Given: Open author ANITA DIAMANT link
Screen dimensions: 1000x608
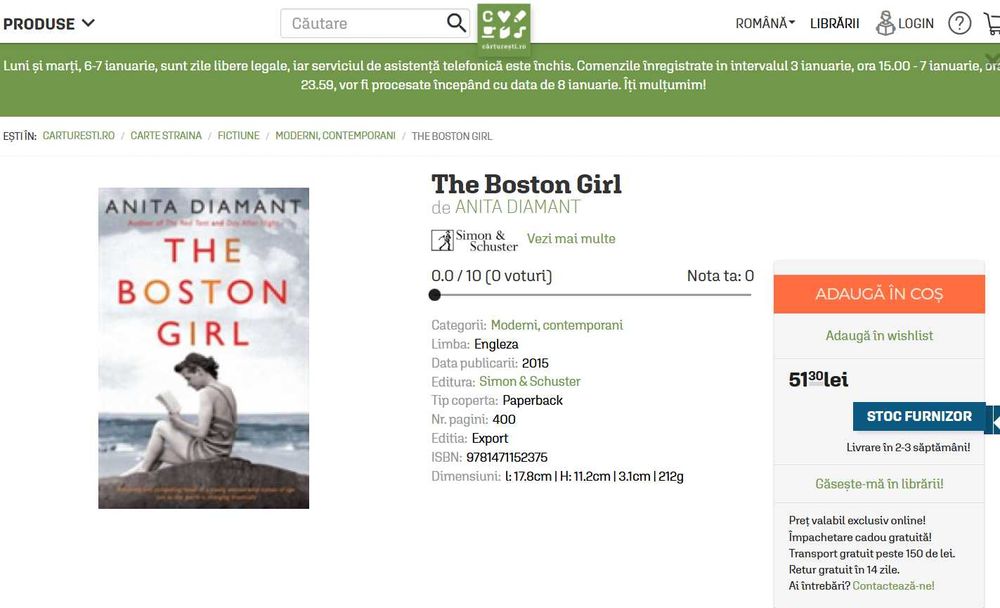Looking at the screenshot, I should click(517, 207).
